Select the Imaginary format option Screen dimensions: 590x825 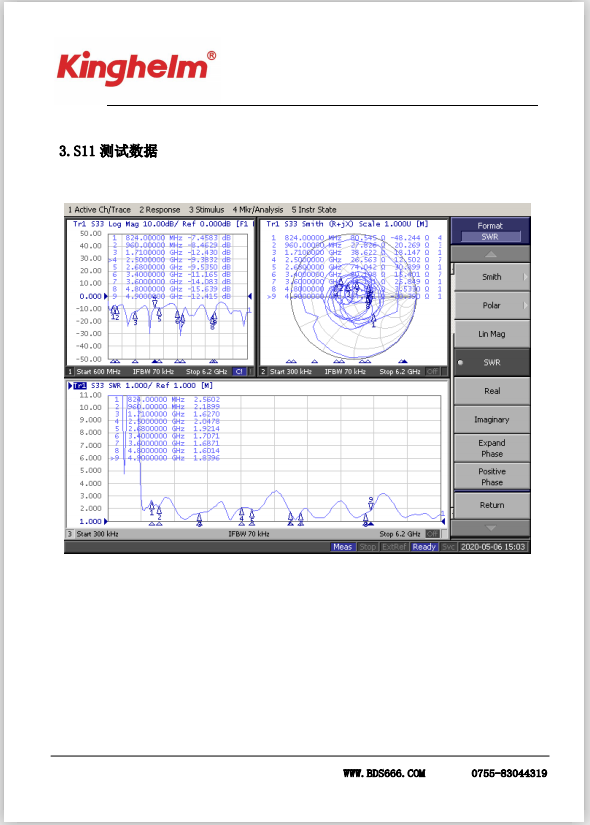point(492,419)
